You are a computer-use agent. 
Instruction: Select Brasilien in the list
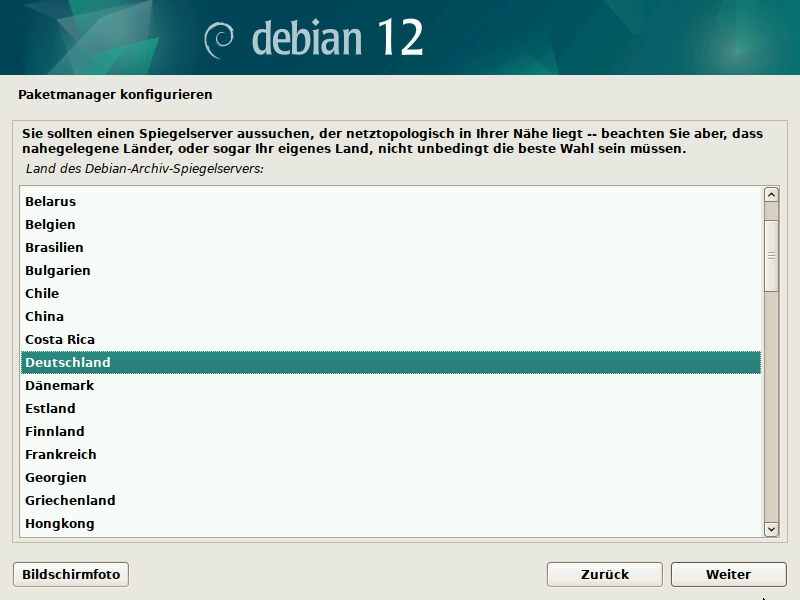54,247
